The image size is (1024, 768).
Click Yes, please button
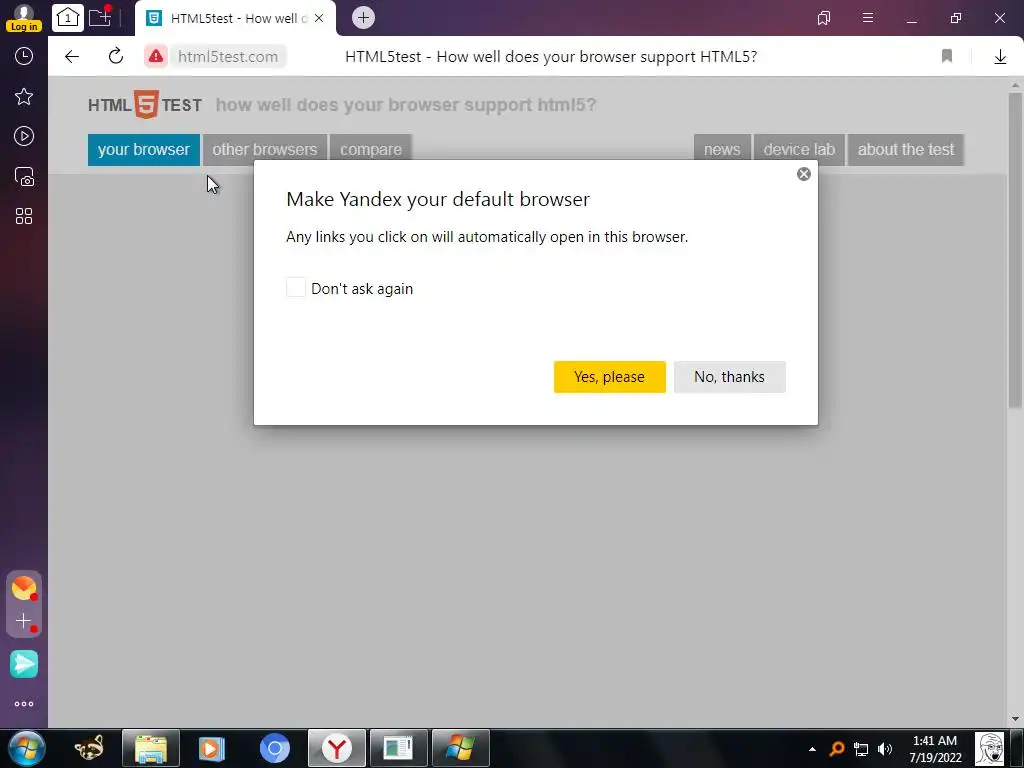pyautogui.click(x=609, y=377)
